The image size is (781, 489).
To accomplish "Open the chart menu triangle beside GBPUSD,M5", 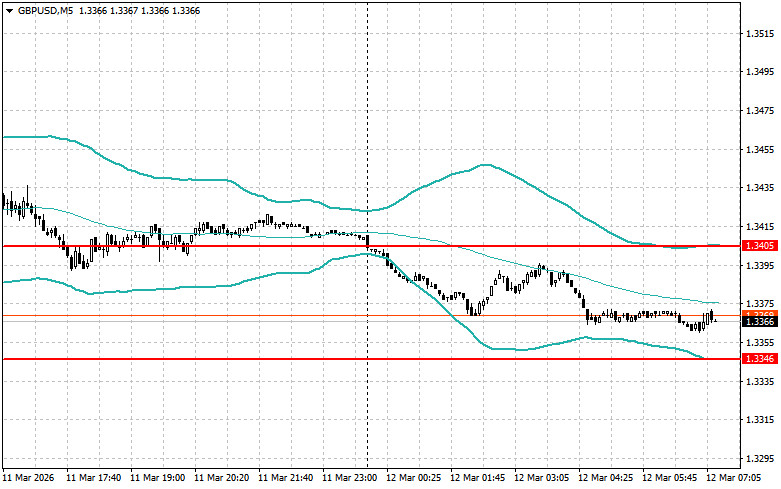I will 9,10.
